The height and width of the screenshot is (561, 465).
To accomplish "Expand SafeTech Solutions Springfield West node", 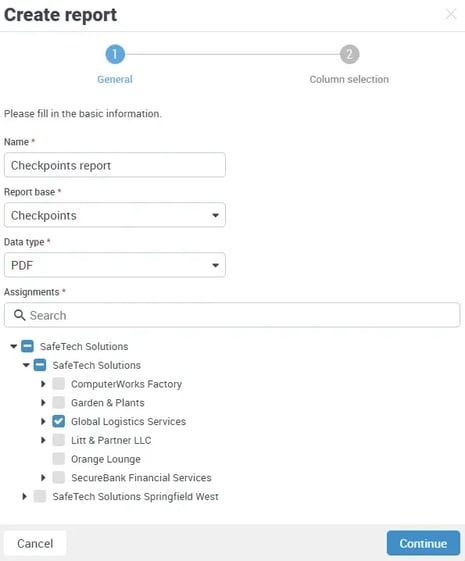I will 24,496.
